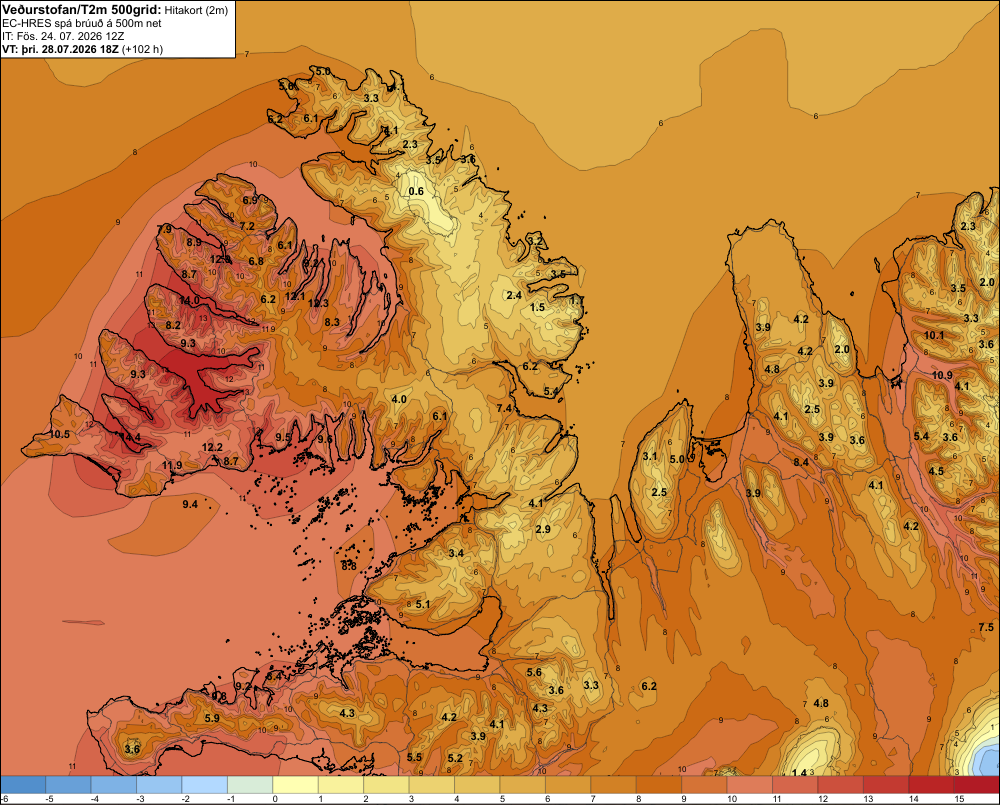Click the EC-HRES model description line
The height and width of the screenshot is (805, 1000).
coord(82,23)
